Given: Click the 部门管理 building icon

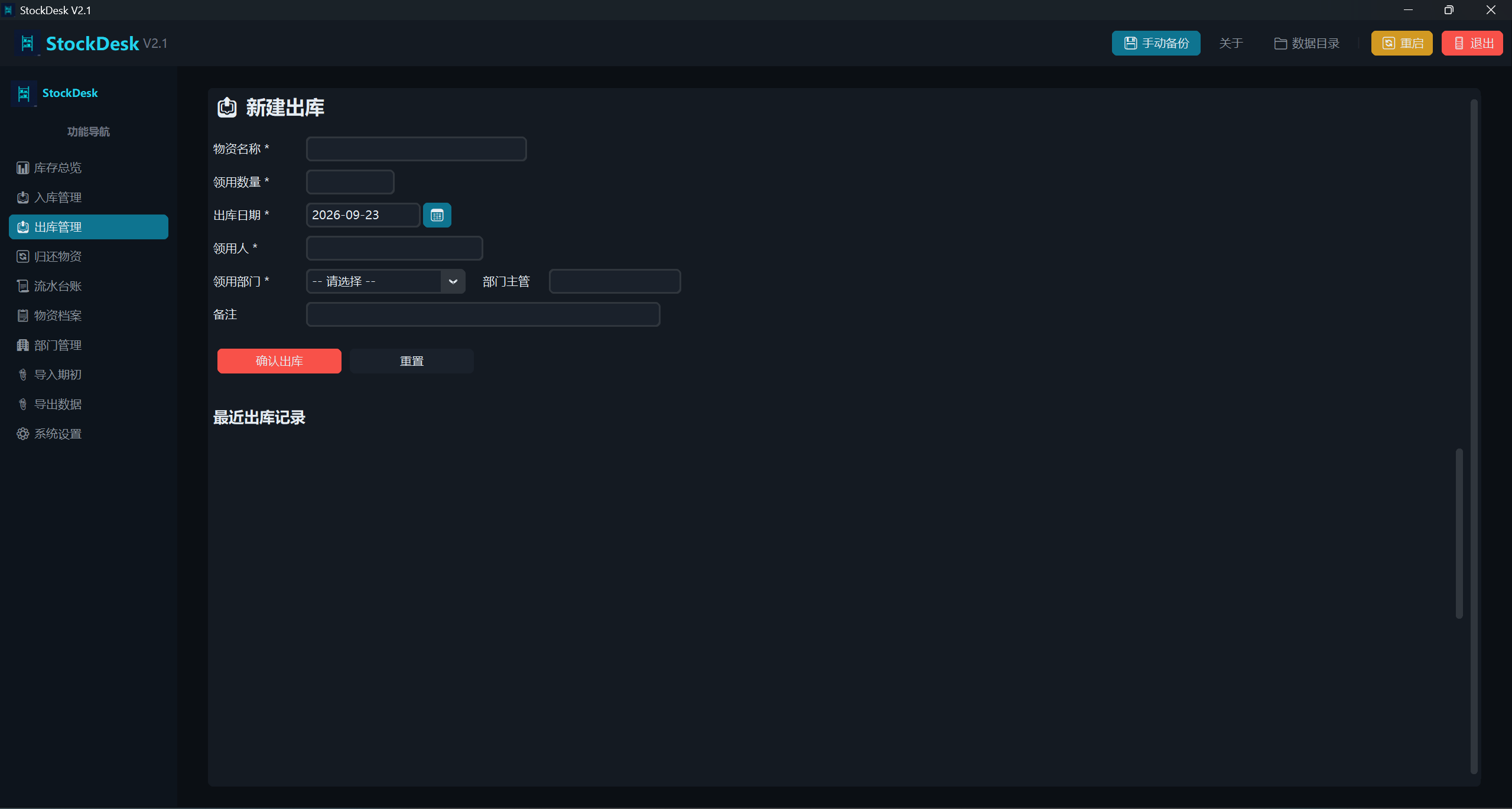Looking at the screenshot, I should click(x=22, y=345).
